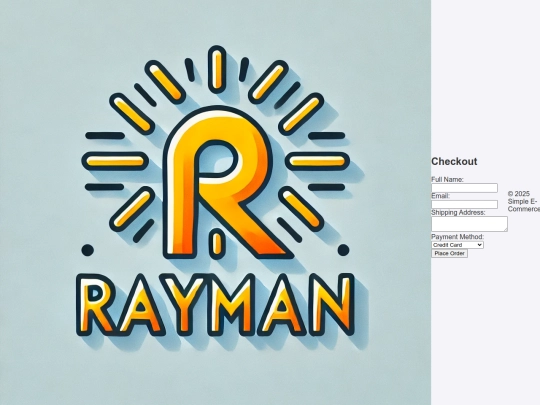Click the Payment Method label
The image size is (540, 405).
click(457, 237)
